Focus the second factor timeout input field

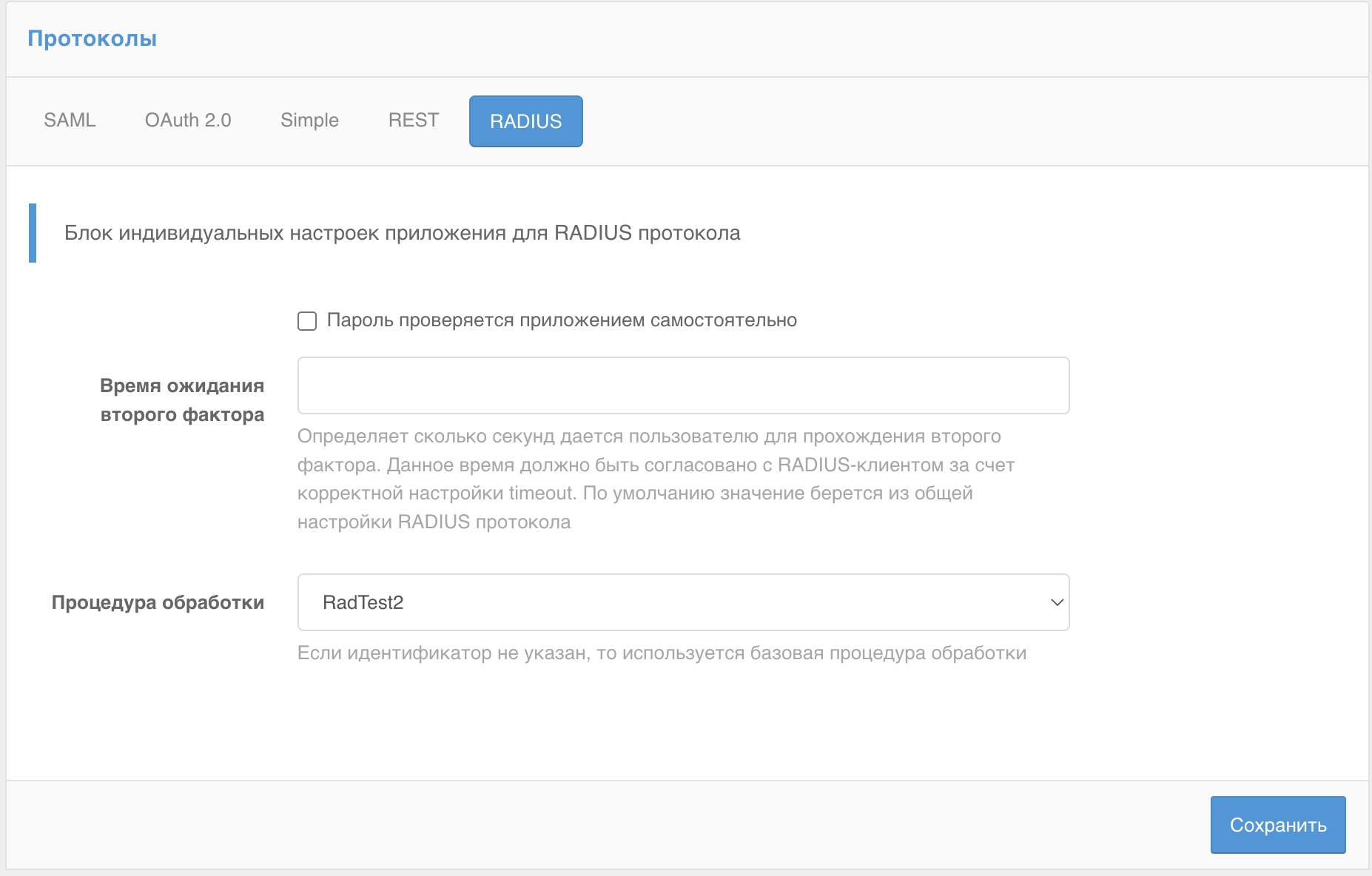(682, 385)
